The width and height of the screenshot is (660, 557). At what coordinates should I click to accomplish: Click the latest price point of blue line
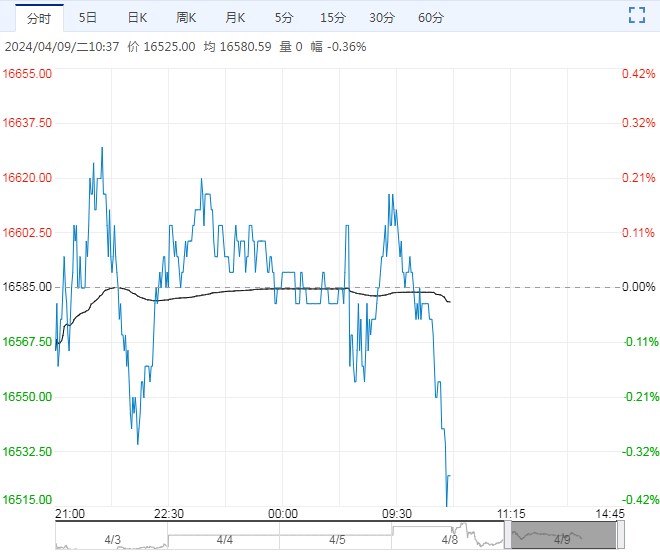pyautogui.click(x=450, y=476)
